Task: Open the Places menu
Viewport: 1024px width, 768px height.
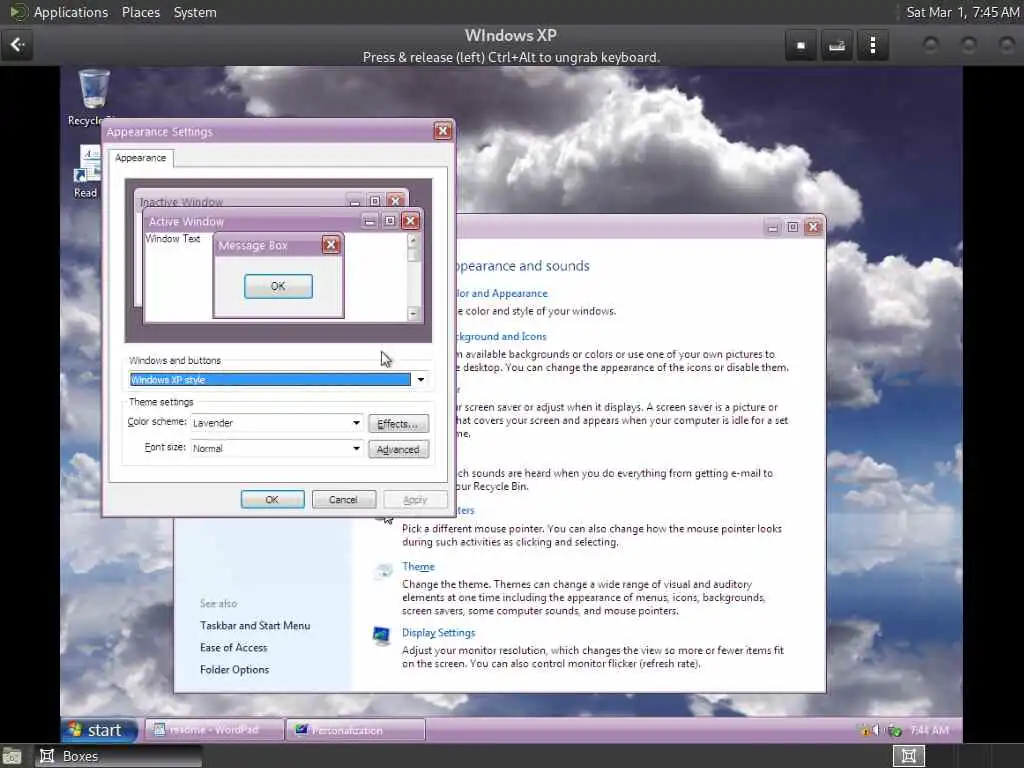Action: [x=140, y=12]
